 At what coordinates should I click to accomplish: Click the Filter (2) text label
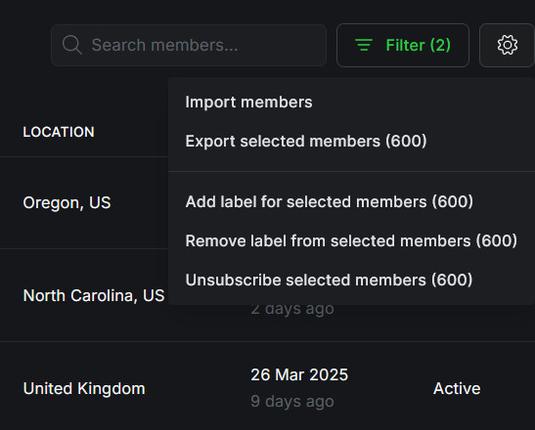coord(418,45)
